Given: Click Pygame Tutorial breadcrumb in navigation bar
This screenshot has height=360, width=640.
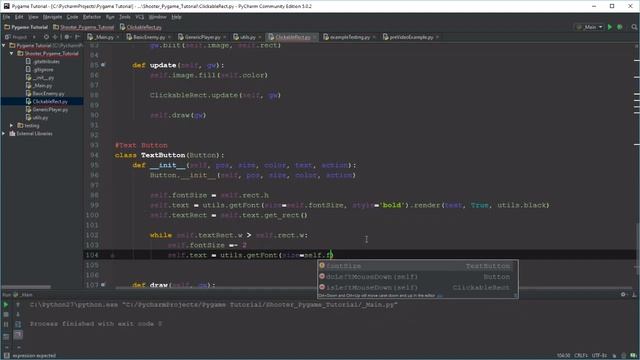Looking at the screenshot, I should tap(26, 27).
